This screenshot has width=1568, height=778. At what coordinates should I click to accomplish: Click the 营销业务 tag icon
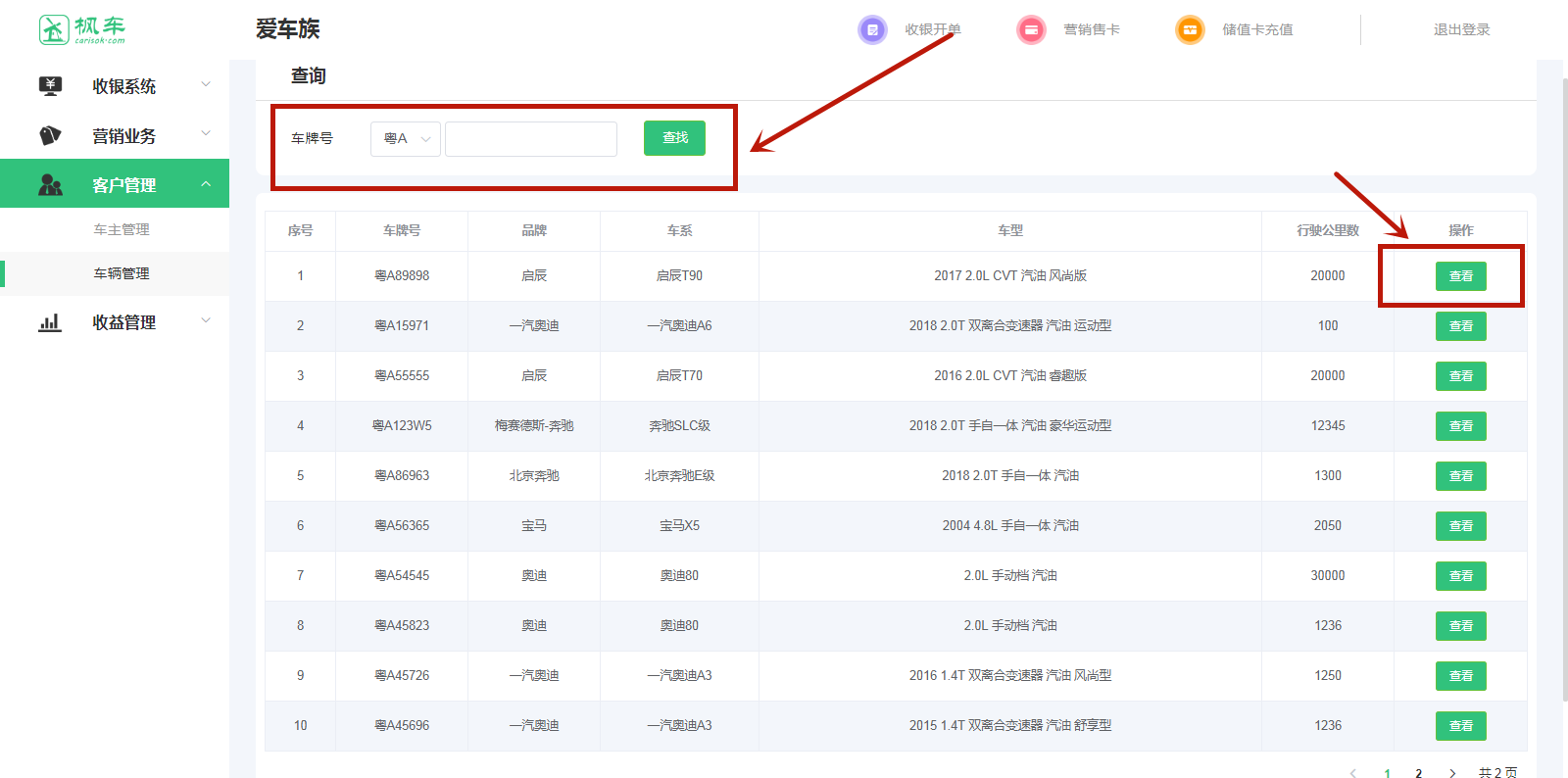[x=50, y=135]
